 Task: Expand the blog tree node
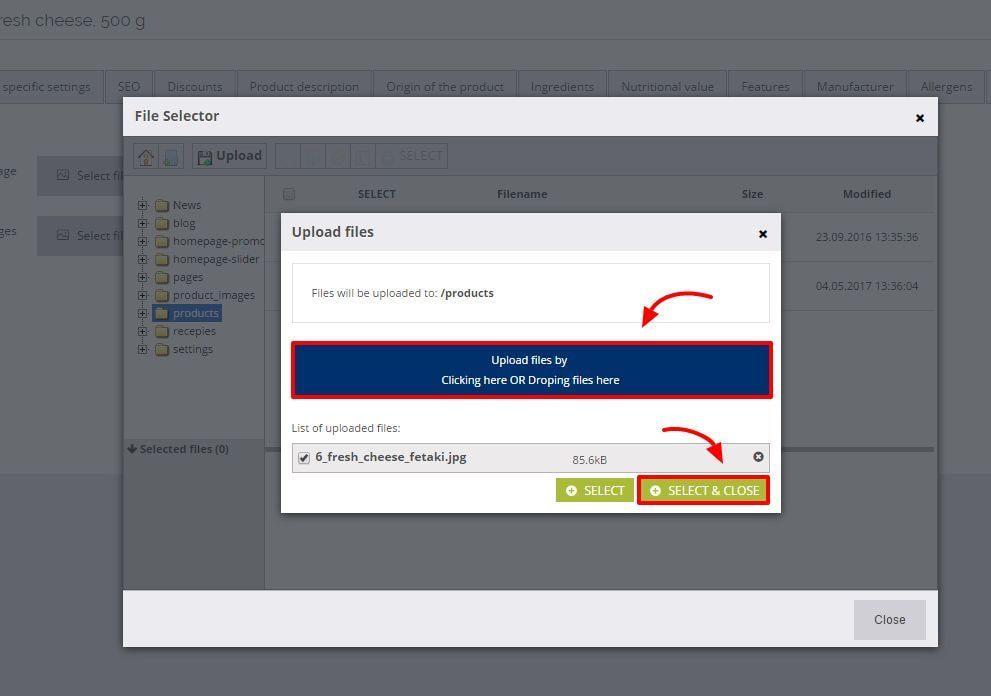(x=143, y=223)
